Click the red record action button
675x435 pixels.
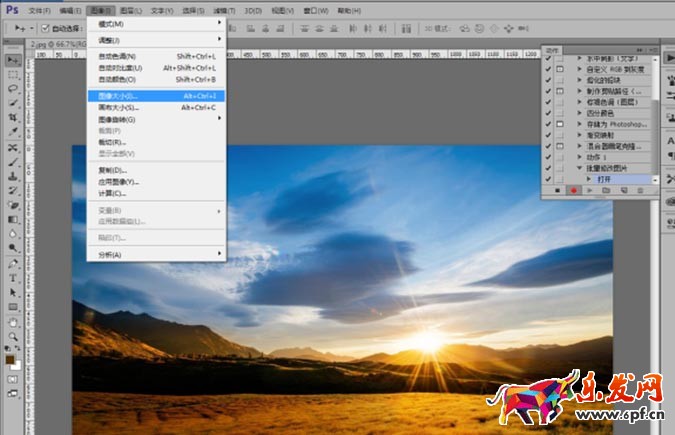[x=574, y=189]
